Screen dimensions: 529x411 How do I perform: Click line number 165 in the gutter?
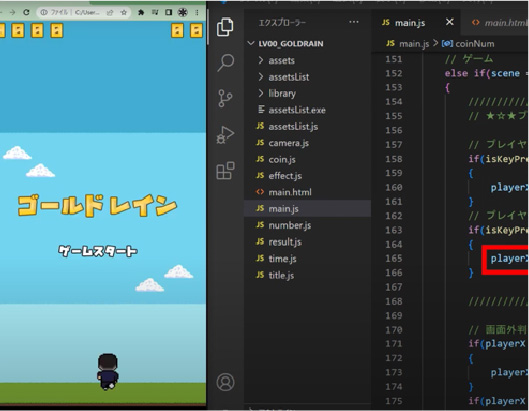(394, 258)
